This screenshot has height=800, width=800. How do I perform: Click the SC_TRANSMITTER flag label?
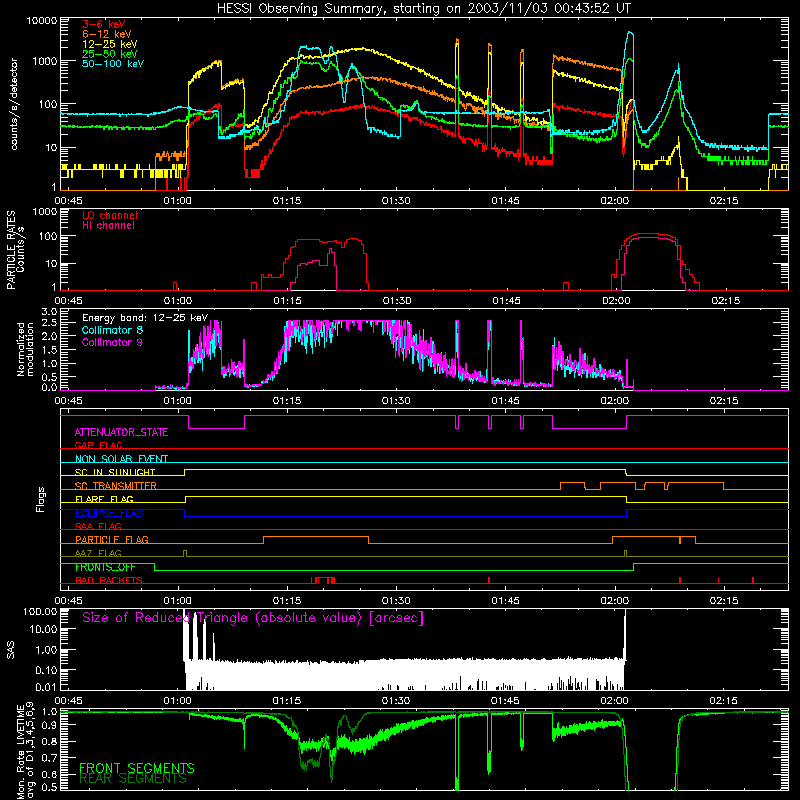[115, 486]
